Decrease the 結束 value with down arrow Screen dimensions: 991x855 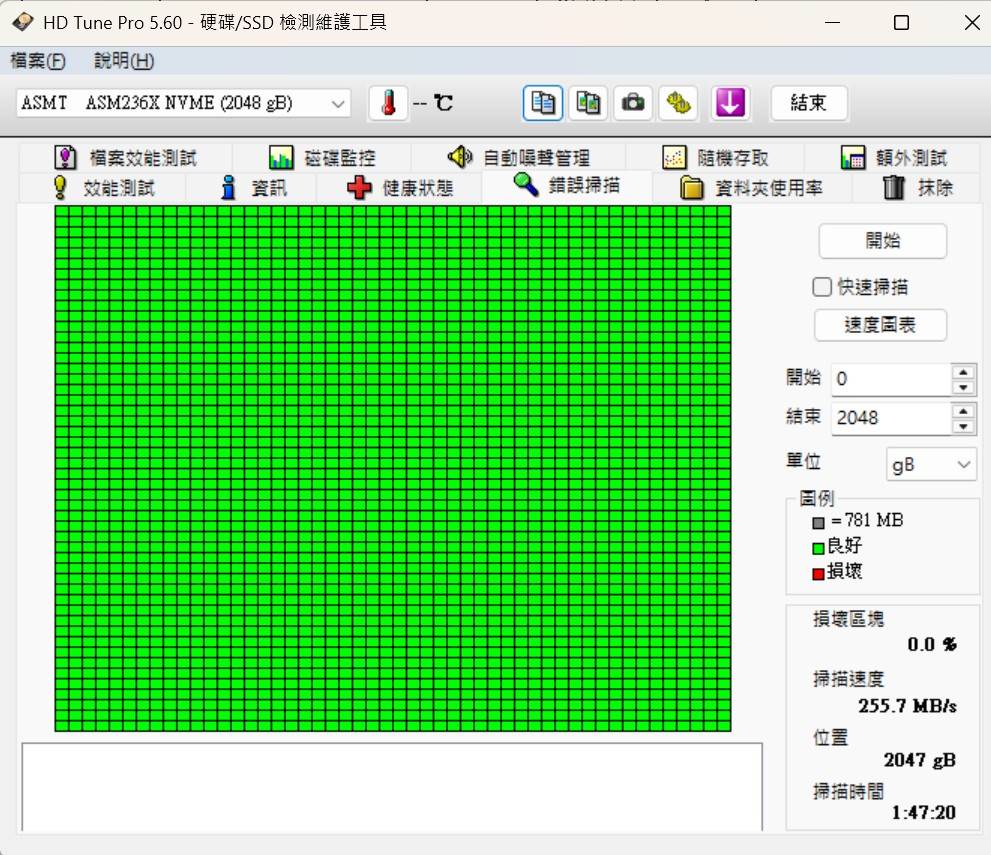963,427
